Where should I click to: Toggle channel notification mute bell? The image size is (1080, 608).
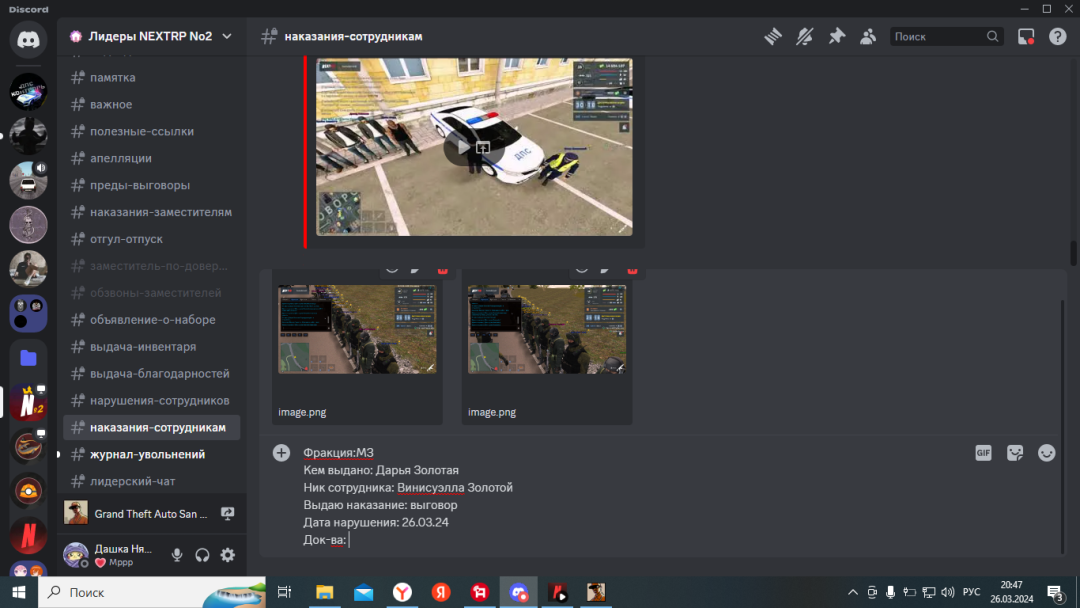(804, 36)
